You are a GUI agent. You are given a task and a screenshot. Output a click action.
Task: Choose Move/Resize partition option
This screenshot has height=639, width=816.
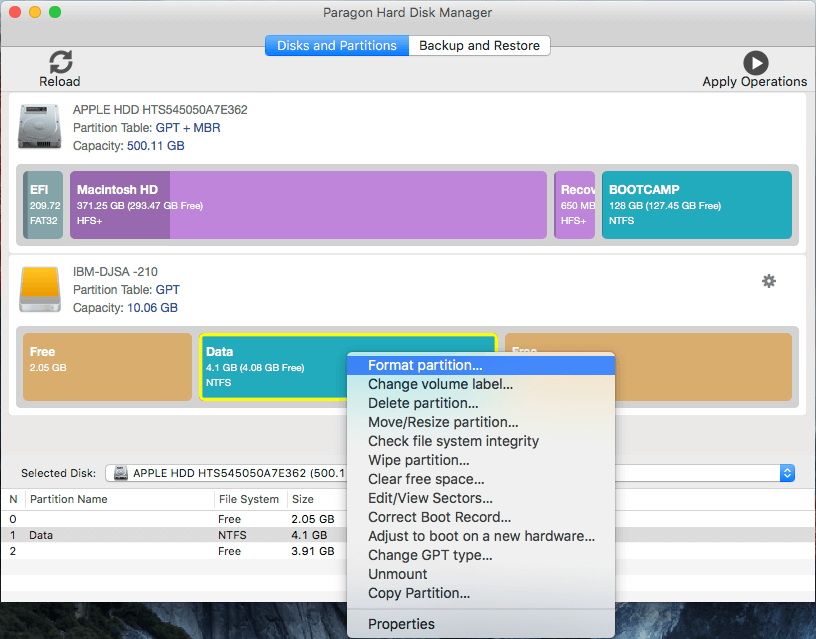(x=443, y=422)
